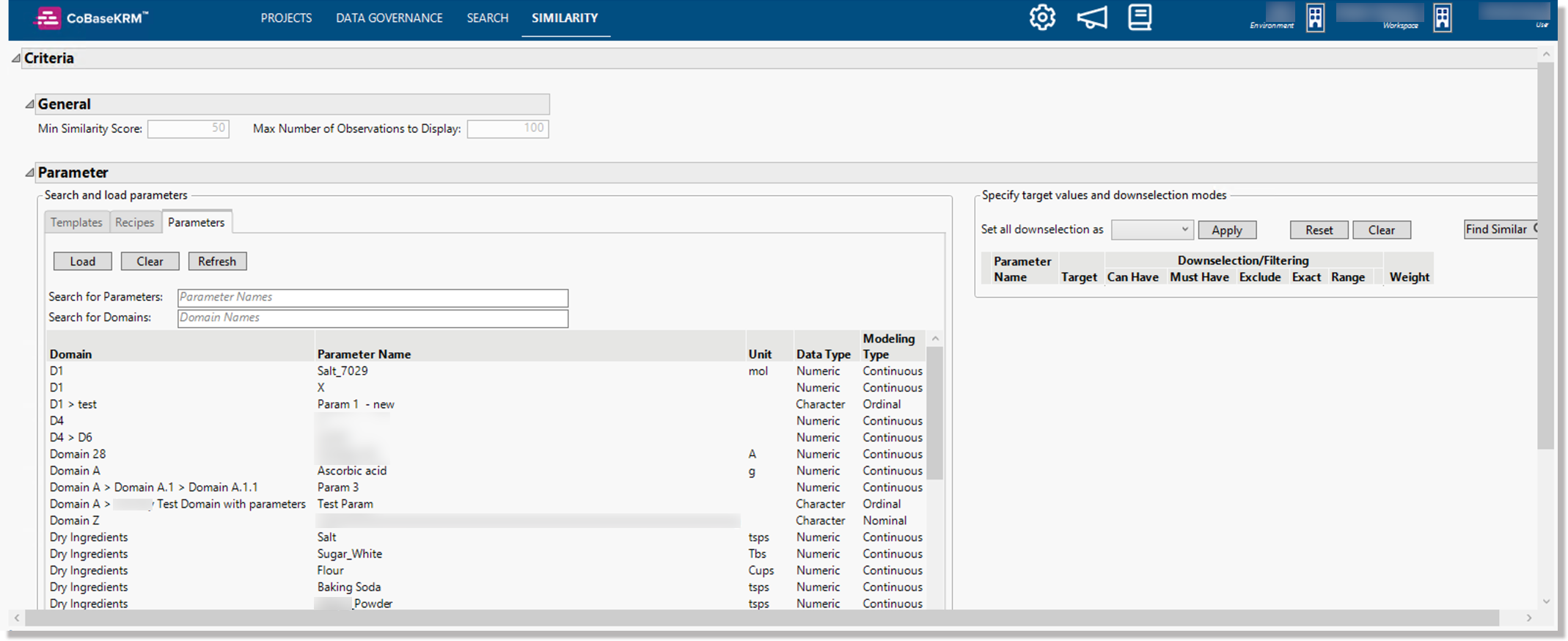This screenshot has width=1568, height=641.
Task: Collapse the Parameter section
Action: 30,172
